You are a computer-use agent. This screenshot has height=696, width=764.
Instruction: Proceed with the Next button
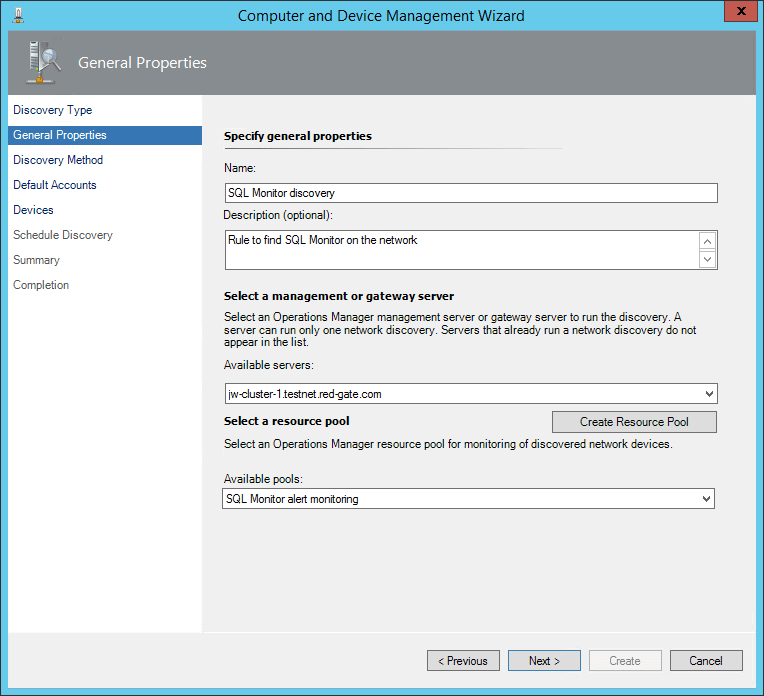pyautogui.click(x=544, y=661)
